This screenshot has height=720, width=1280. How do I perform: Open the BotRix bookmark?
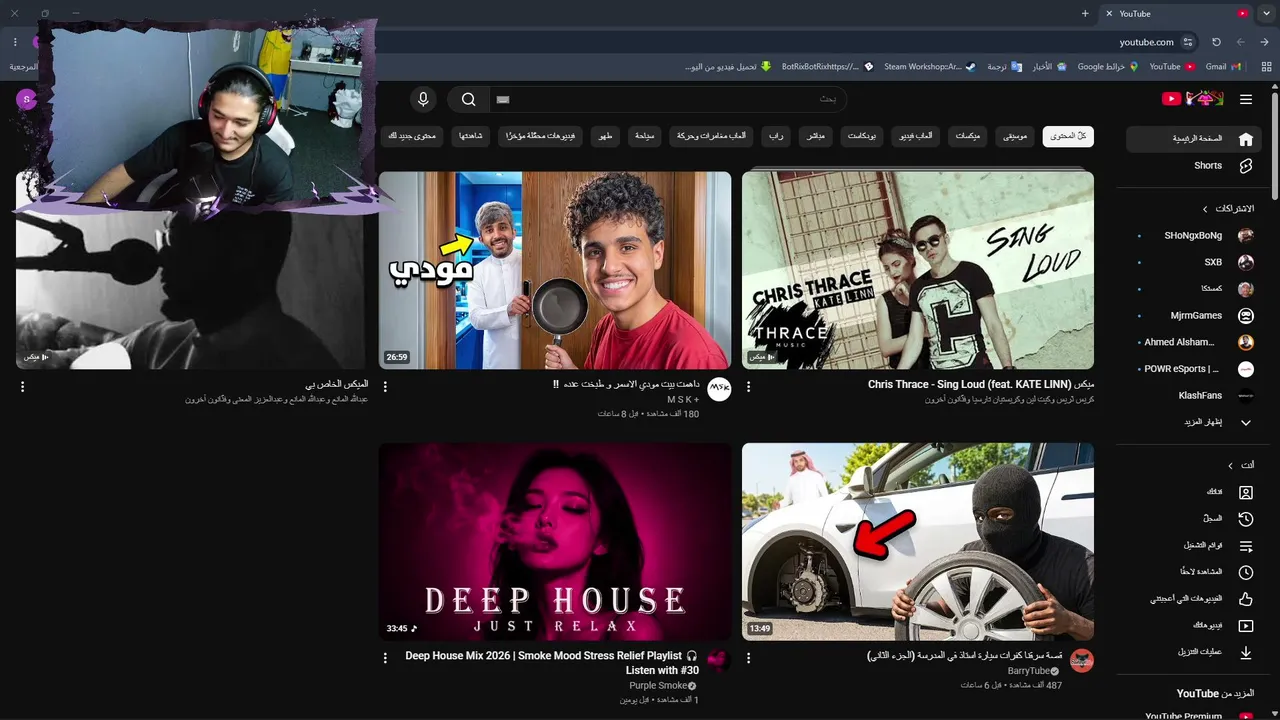click(828, 67)
